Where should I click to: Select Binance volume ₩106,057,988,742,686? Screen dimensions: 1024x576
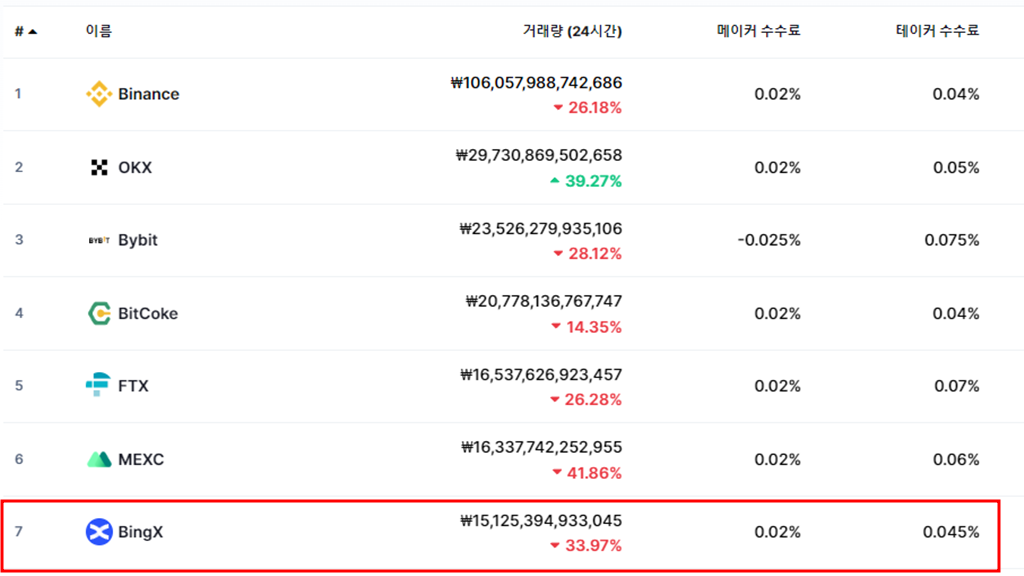click(x=536, y=83)
